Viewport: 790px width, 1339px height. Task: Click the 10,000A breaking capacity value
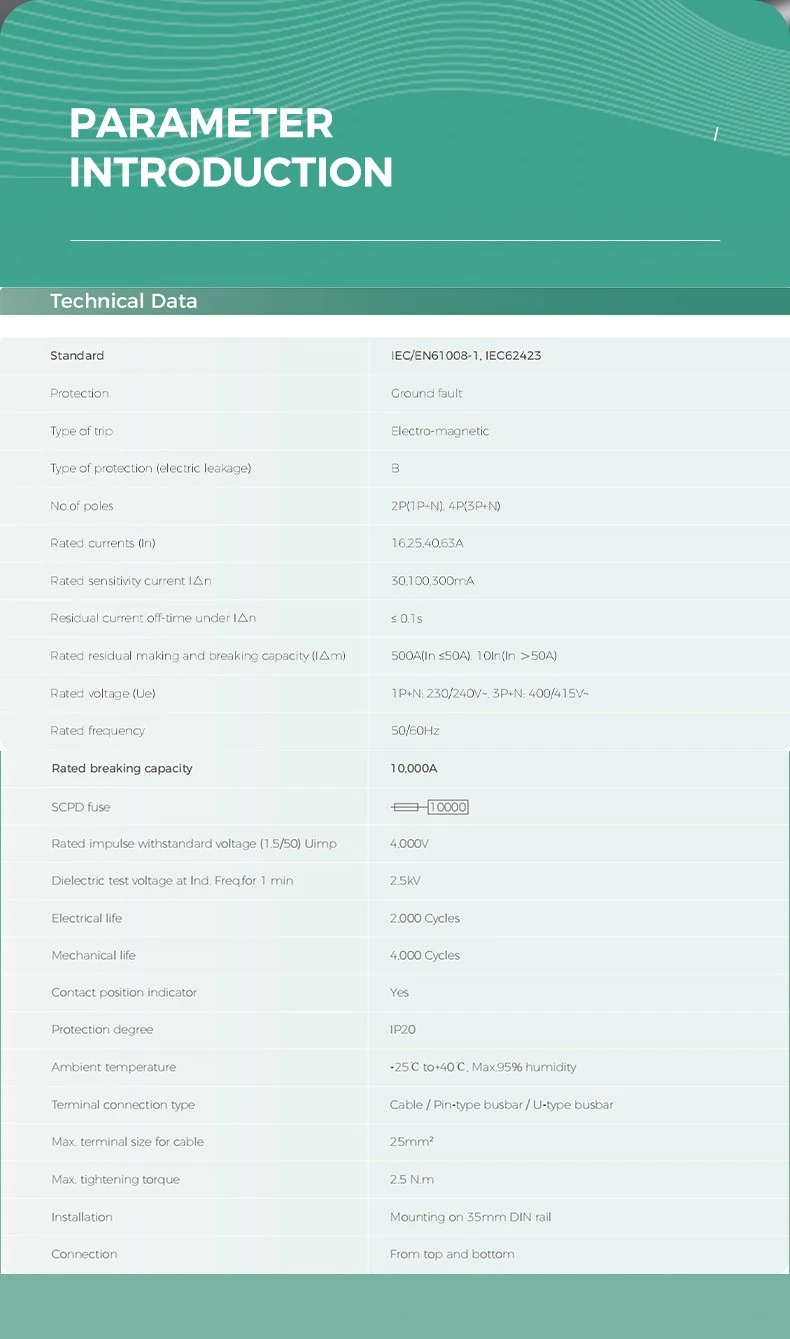click(414, 769)
